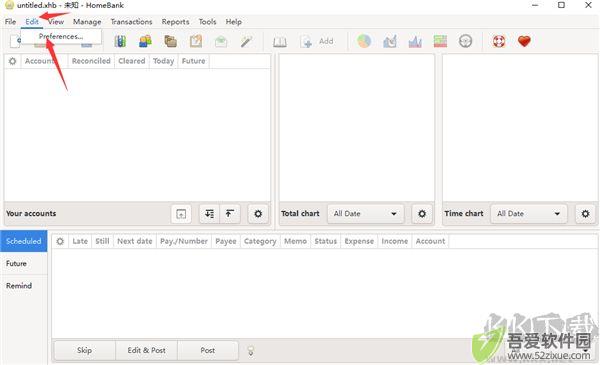Open the Scheduled/Template toolbar icon
The image size is (600, 365).
coord(196,41)
